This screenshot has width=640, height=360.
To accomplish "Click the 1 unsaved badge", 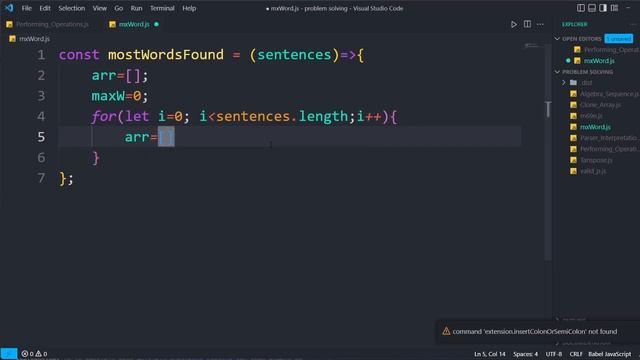I will 619,39.
